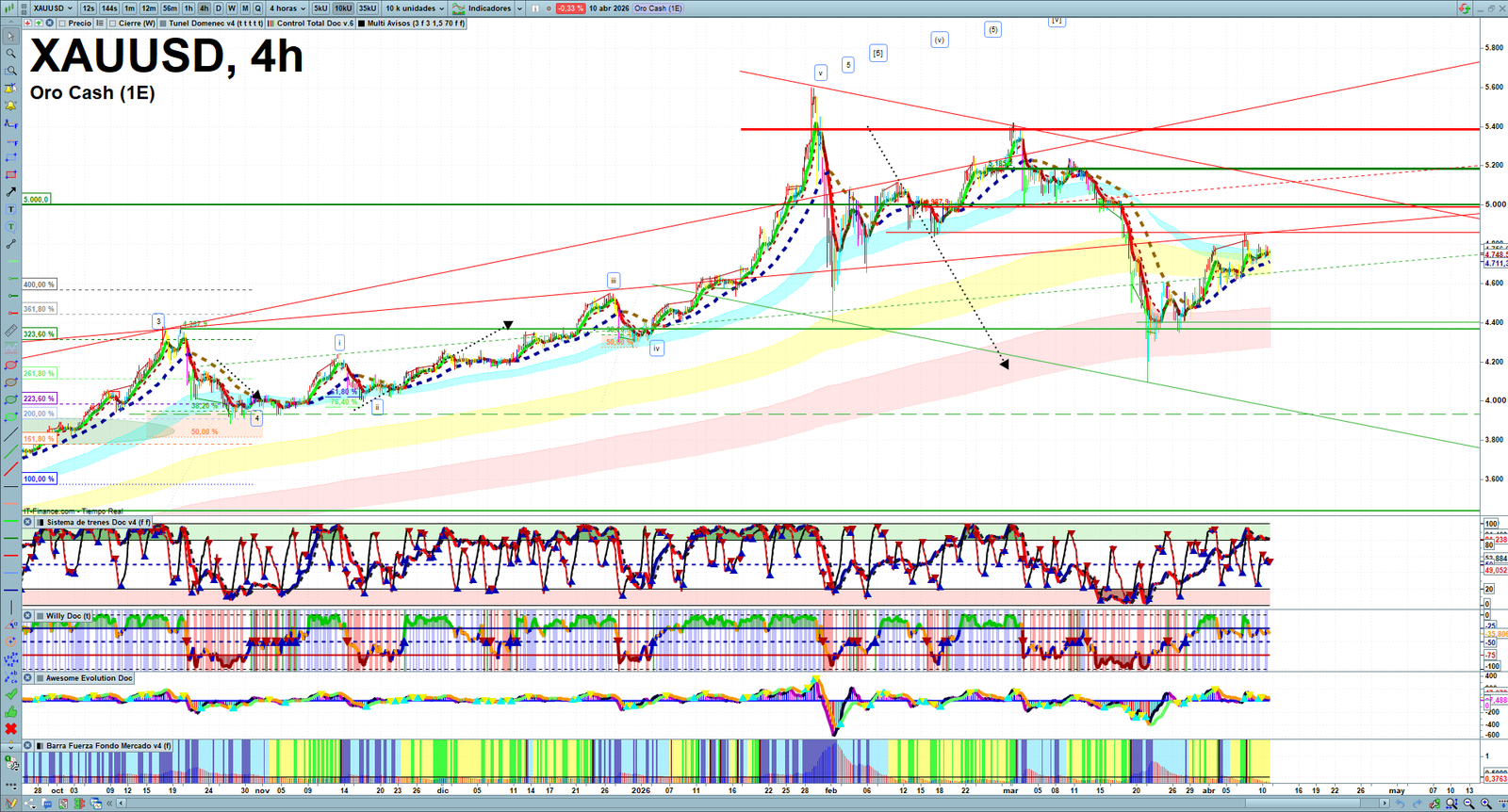Click the horizontal chart scrollbar
The image size is (1508, 812).
coord(754,804)
